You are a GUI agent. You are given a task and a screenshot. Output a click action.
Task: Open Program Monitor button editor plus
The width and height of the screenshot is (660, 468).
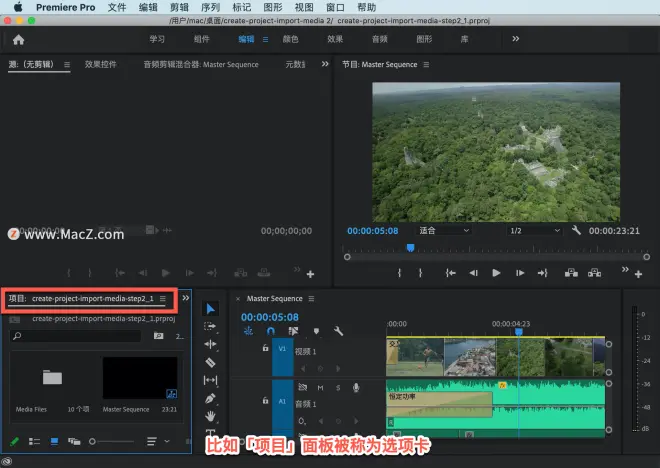click(639, 274)
